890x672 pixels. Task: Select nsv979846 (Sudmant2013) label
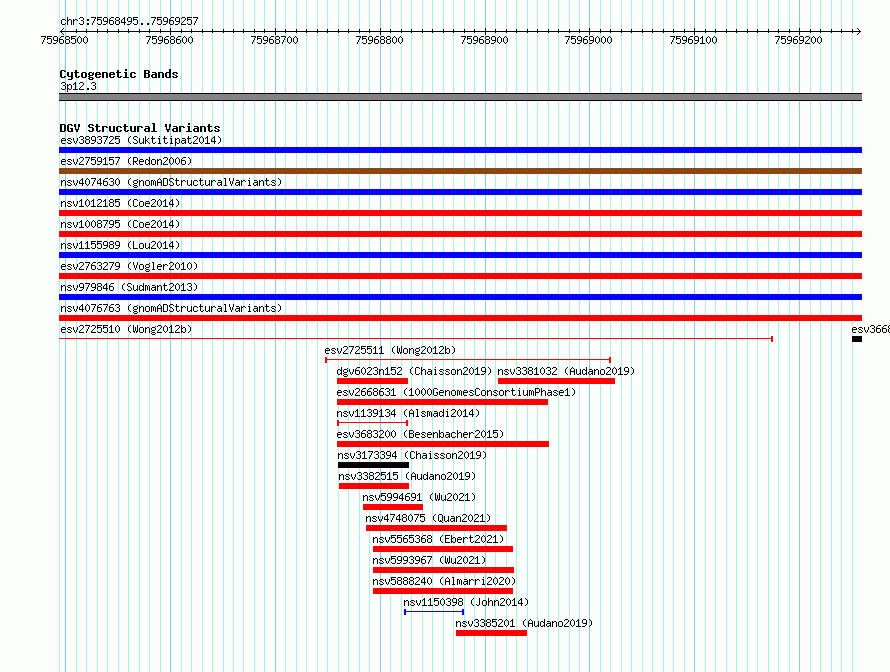(x=129, y=287)
